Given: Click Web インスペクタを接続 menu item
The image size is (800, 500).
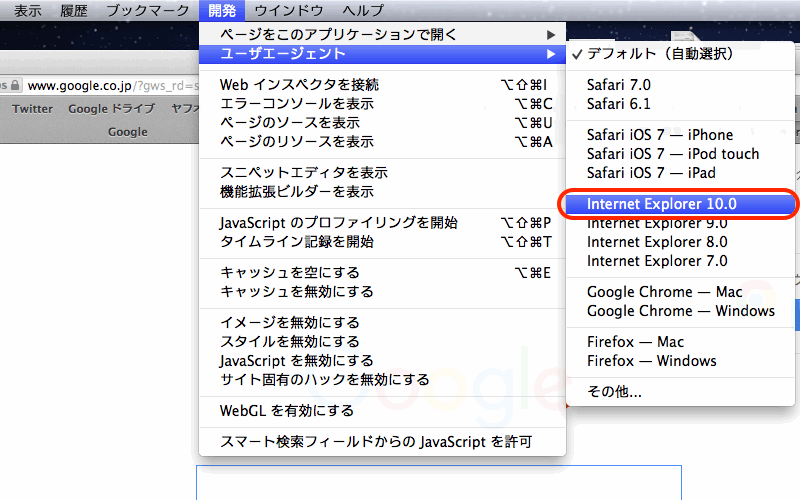Looking at the screenshot, I should click(x=300, y=85).
